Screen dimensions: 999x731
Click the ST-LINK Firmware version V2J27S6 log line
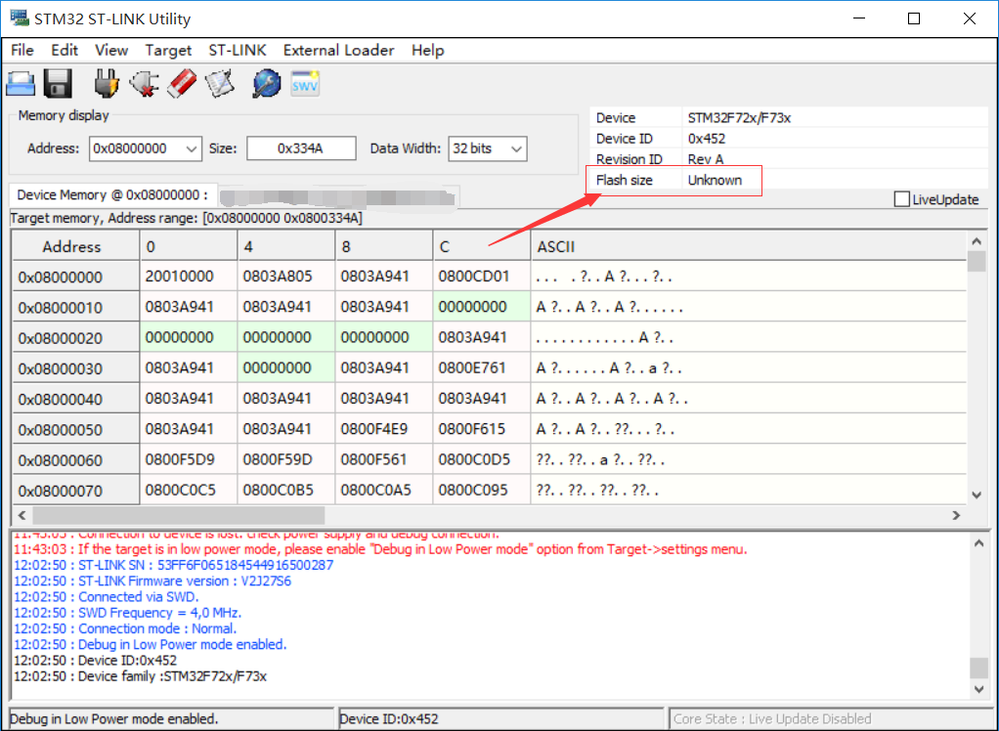(x=152, y=581)
